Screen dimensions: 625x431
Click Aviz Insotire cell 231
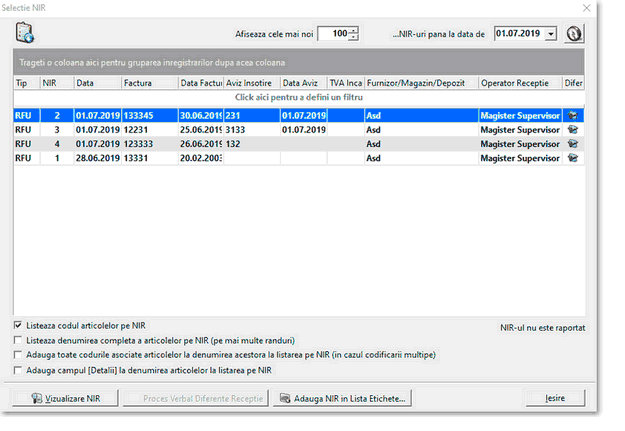pyautogui.click(x=252, y=116)
